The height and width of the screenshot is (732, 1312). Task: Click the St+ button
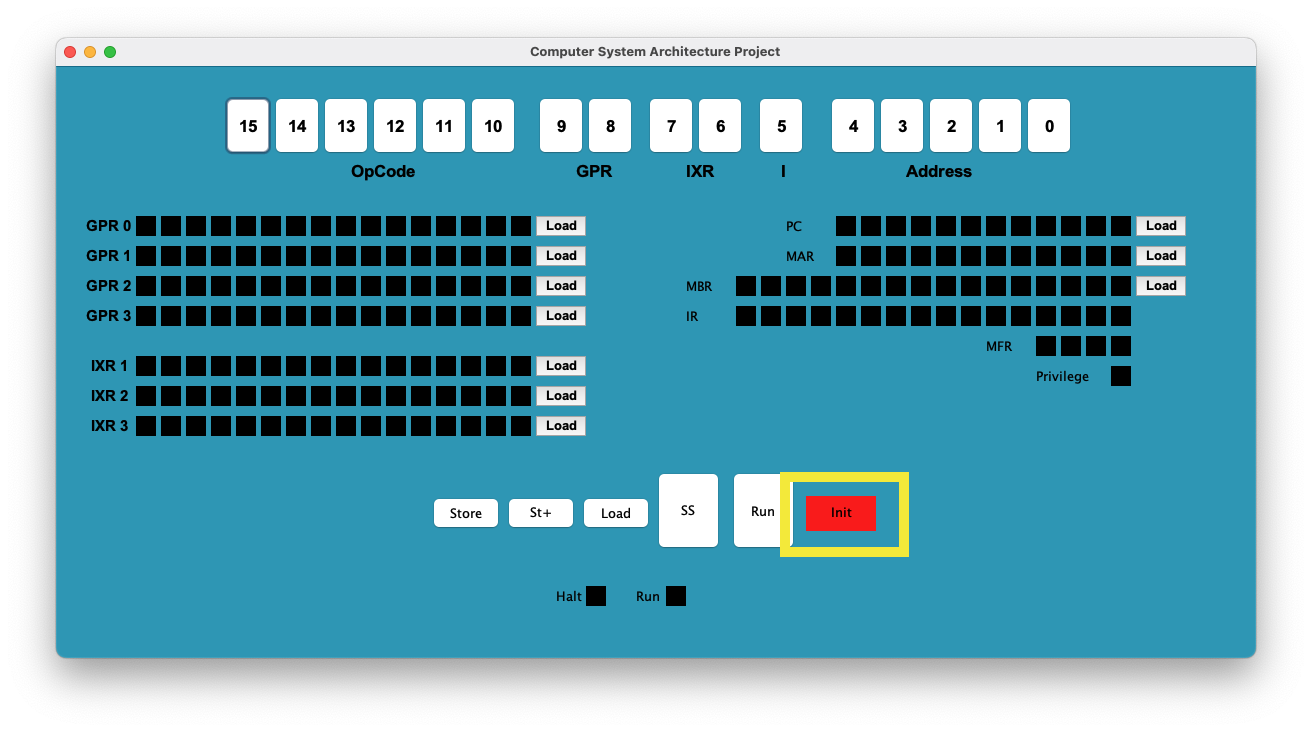click(x=541, y=513)
